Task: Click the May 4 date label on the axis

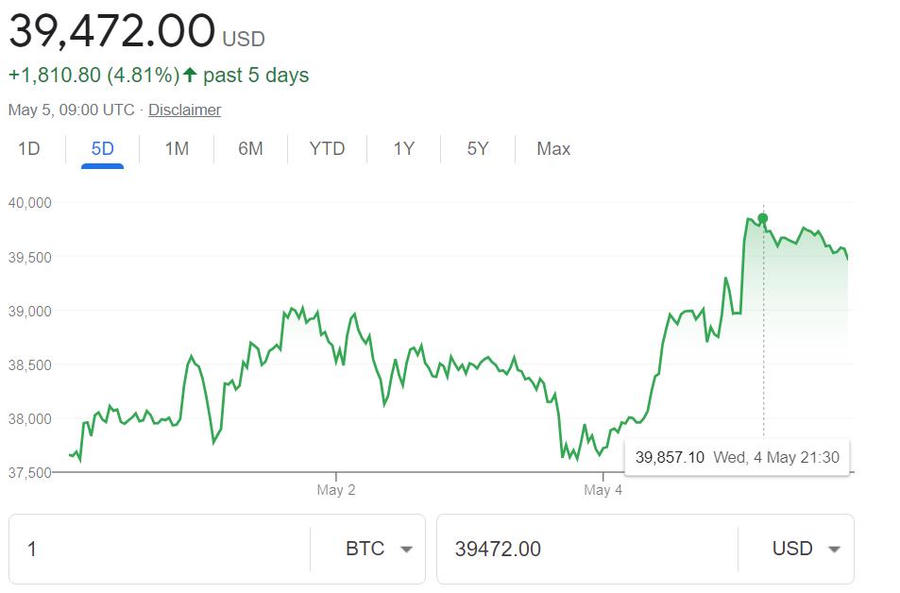Action: [x=597, y=490]
